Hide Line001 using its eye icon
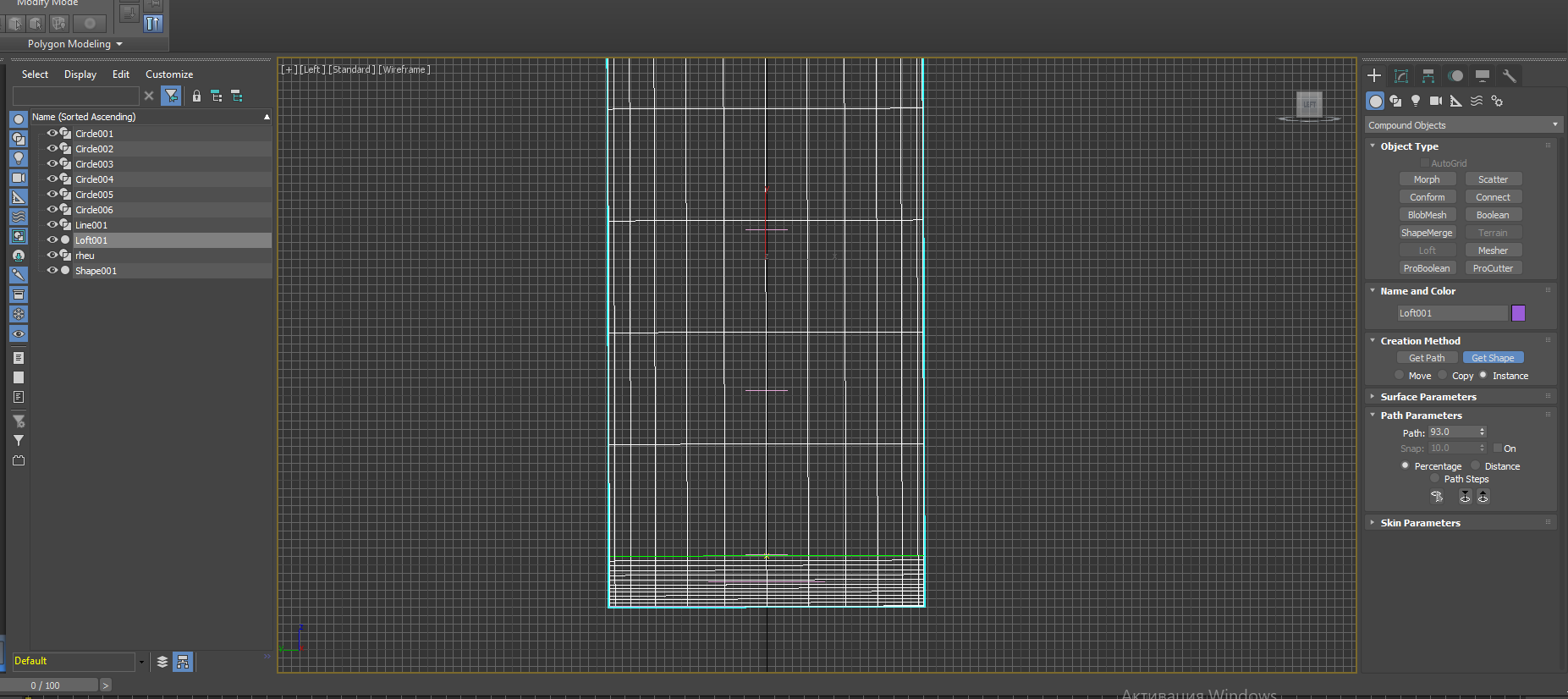 (x=52, y=224)
